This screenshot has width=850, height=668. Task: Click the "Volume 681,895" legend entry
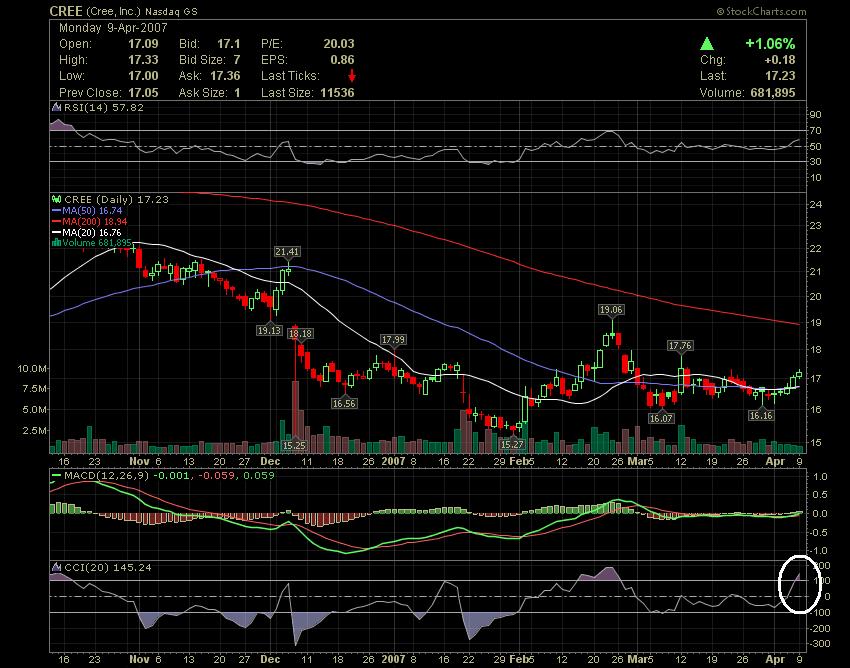(97, 242)
